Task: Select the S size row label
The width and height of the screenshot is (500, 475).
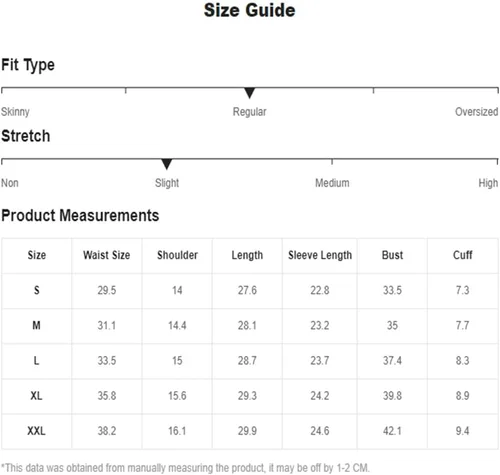Action: pyautogui.click(x=37, y=290)
